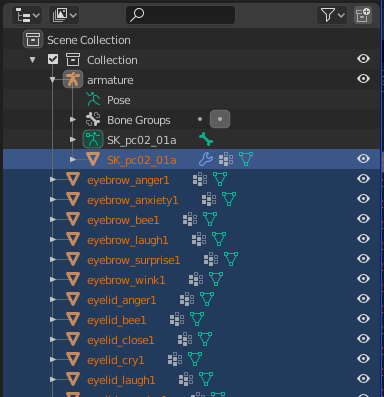This screenshot has height=397, width=384.
Task: Click eyebrow_anger1 mesh data icon
Action: point(220,179)
